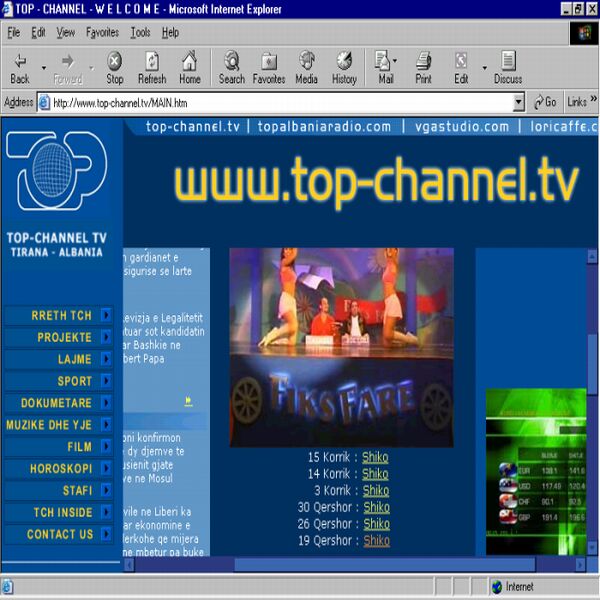Image resolution: width=600 pixels, height=600 pixels.
Task: Expand the Links toolbar chevron
Action: [x=593, y=99]
